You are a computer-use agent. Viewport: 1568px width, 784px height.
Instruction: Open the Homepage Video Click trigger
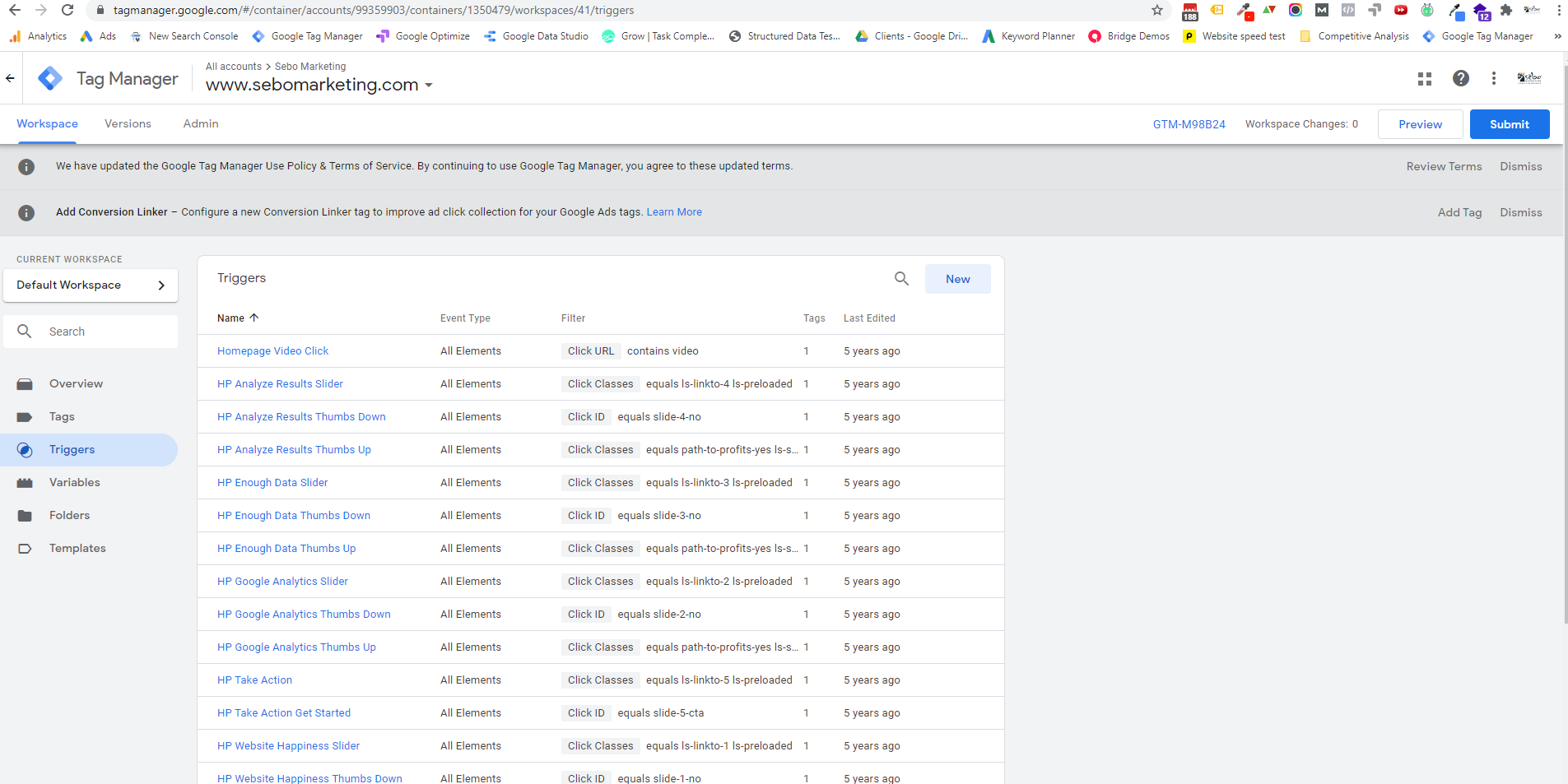(272, 351)
